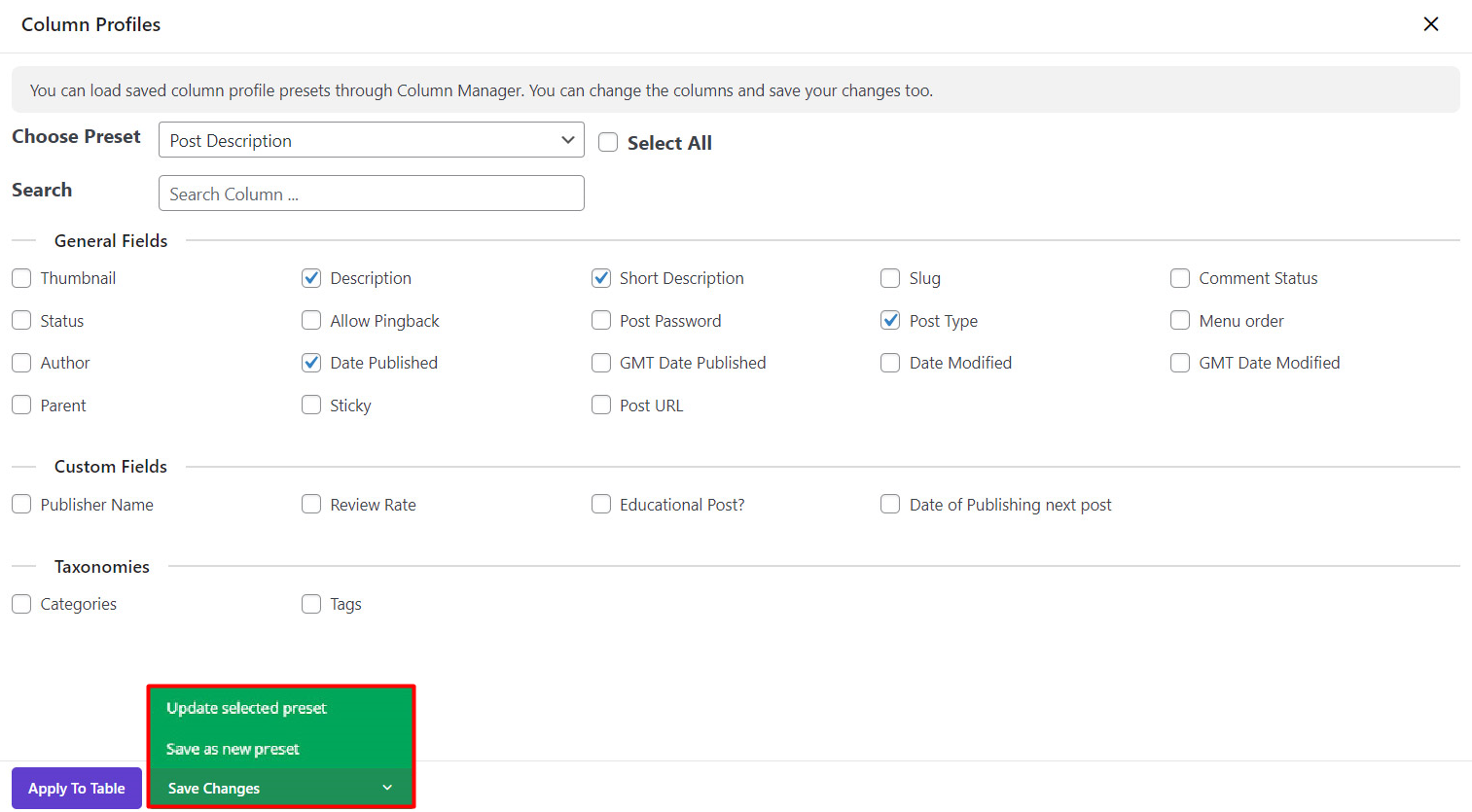Image resolution: width=1472 pixels, height=812 pixels.
Task: Click into the Search Column field
Action: [x=371, y=194]
